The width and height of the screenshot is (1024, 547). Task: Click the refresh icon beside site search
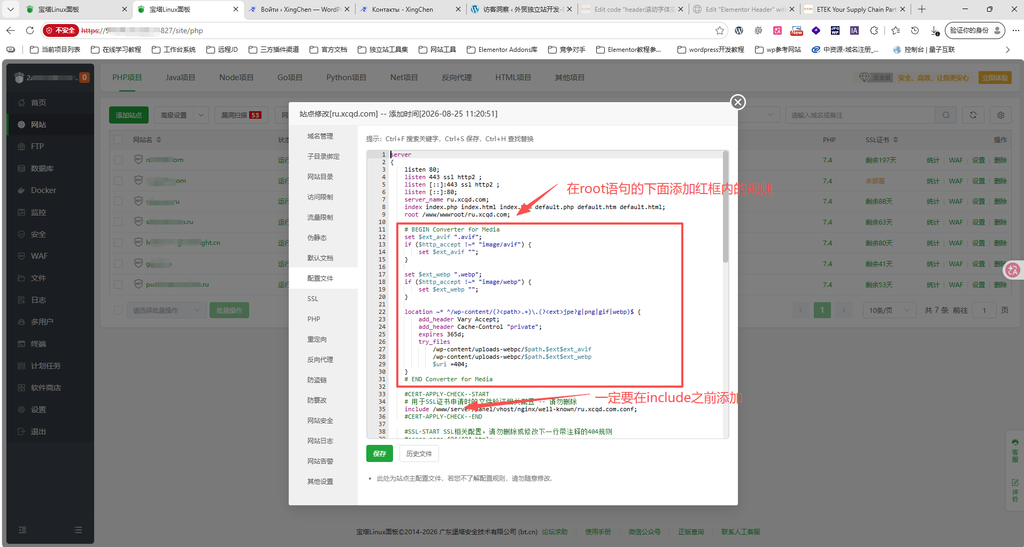973,115
